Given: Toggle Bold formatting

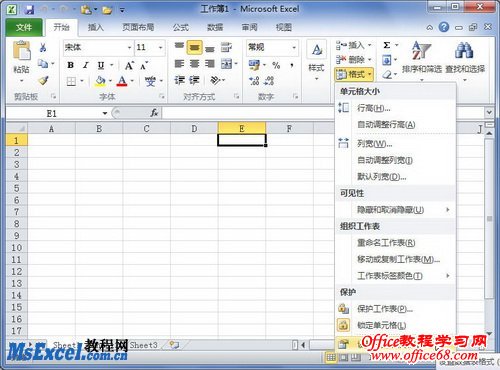Looking at the screenshot, I should click(x=70, y=65).
